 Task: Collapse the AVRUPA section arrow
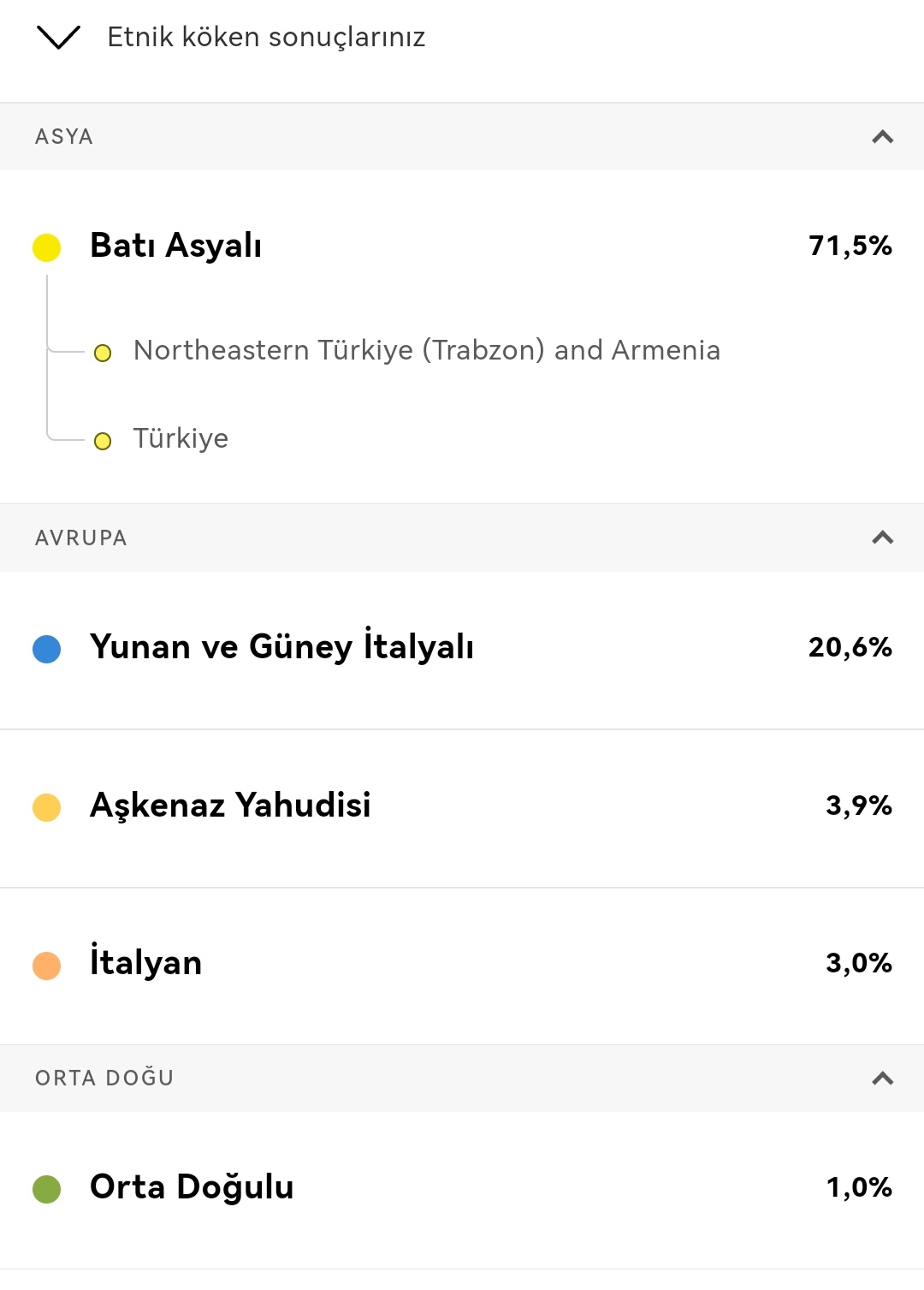pos(882,538)
